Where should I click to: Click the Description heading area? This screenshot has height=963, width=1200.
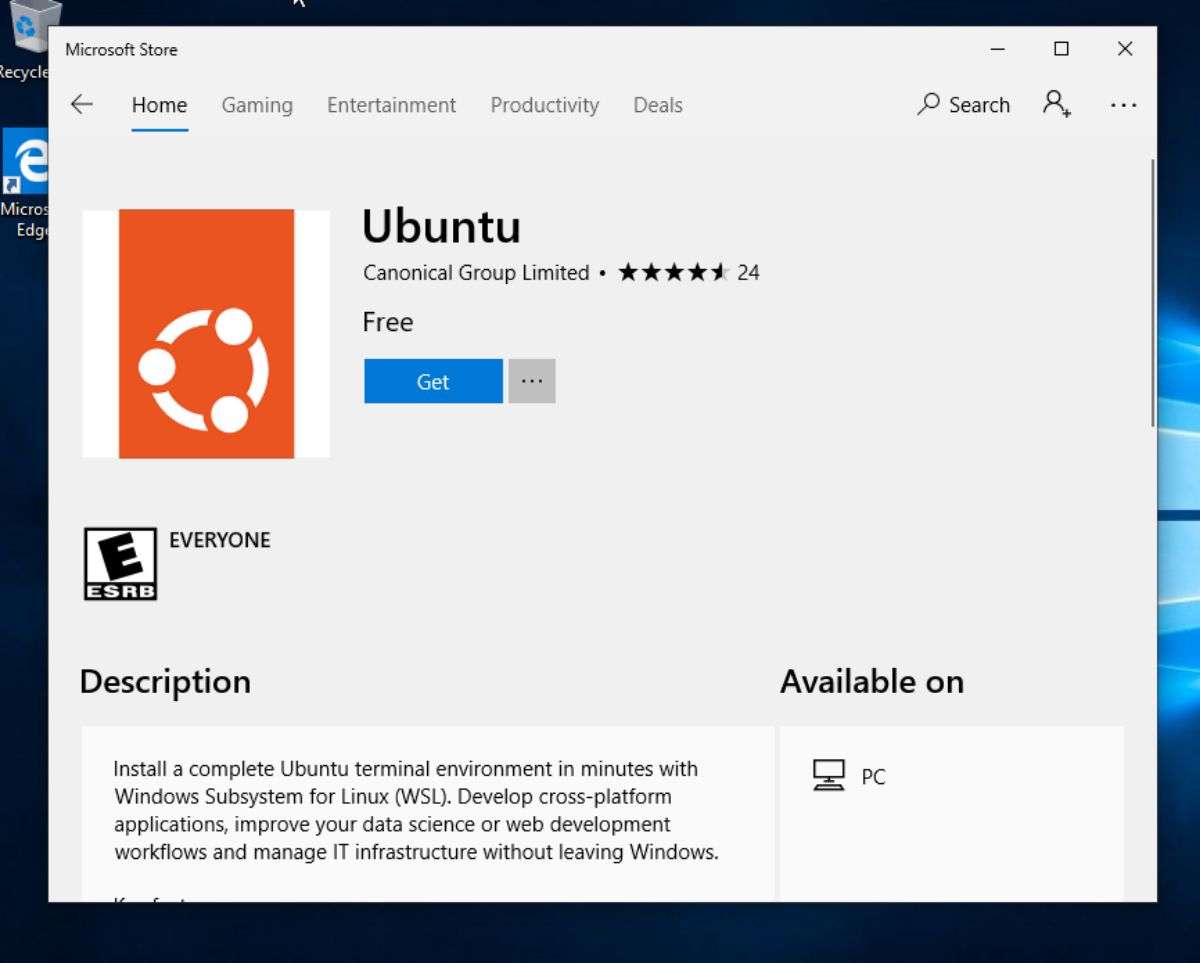(x=165, y=682)
